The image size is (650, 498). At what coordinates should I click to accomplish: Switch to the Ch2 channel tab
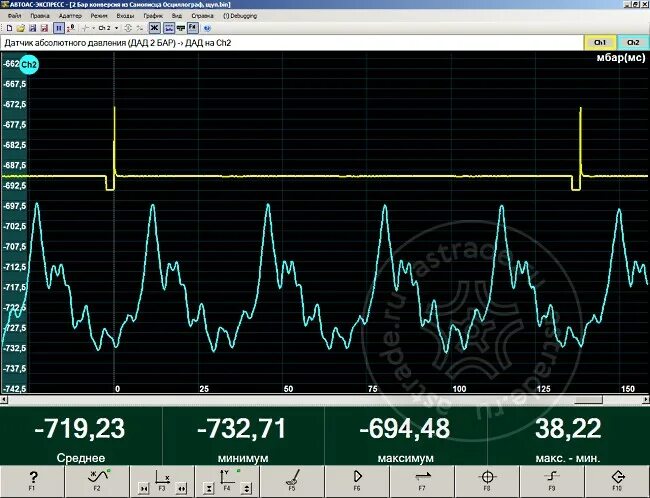[x=633, y=43]
